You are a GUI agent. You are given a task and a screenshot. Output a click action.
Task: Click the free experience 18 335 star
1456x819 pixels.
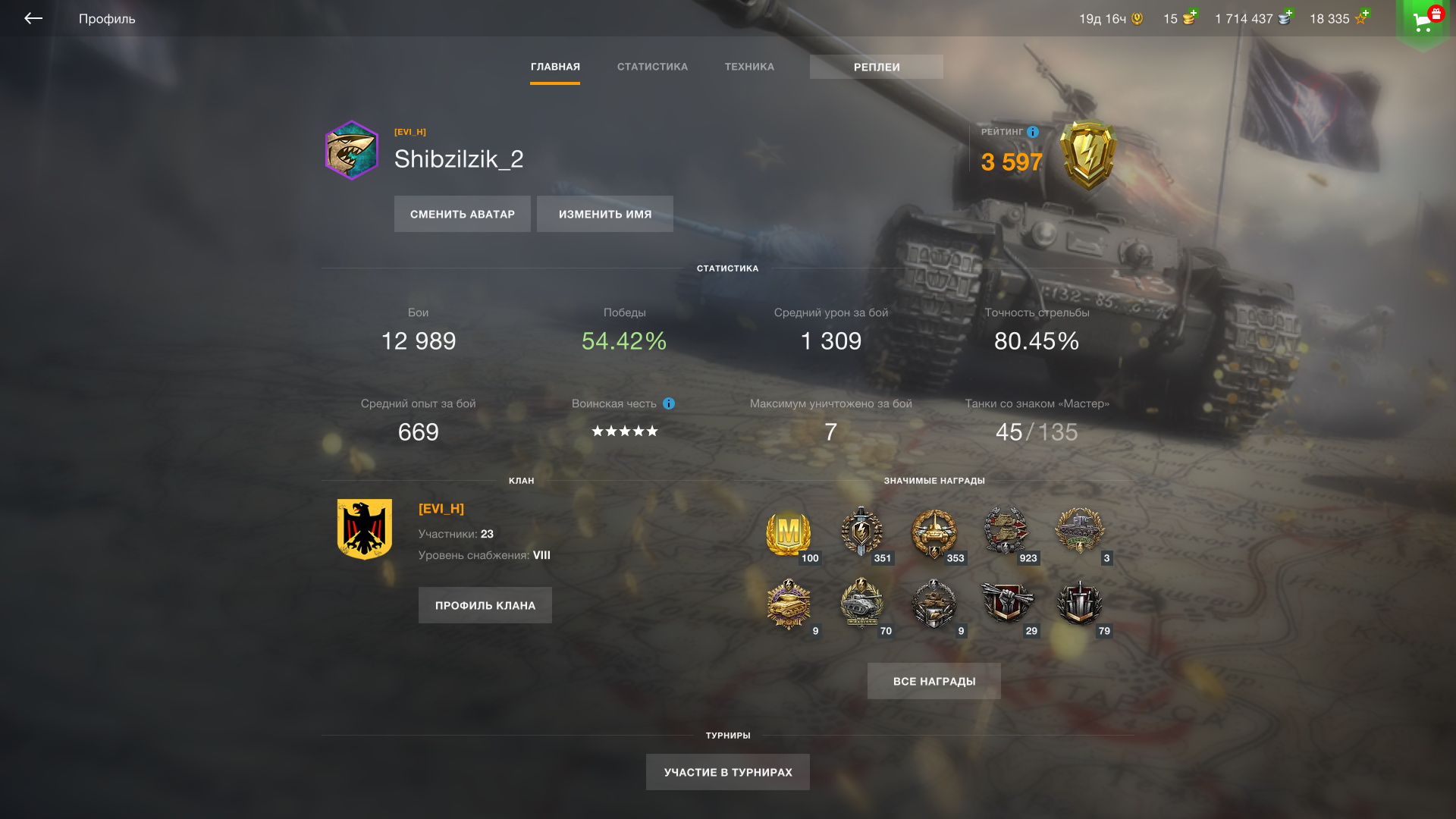pyautogui.click(x=1361, y=17)
